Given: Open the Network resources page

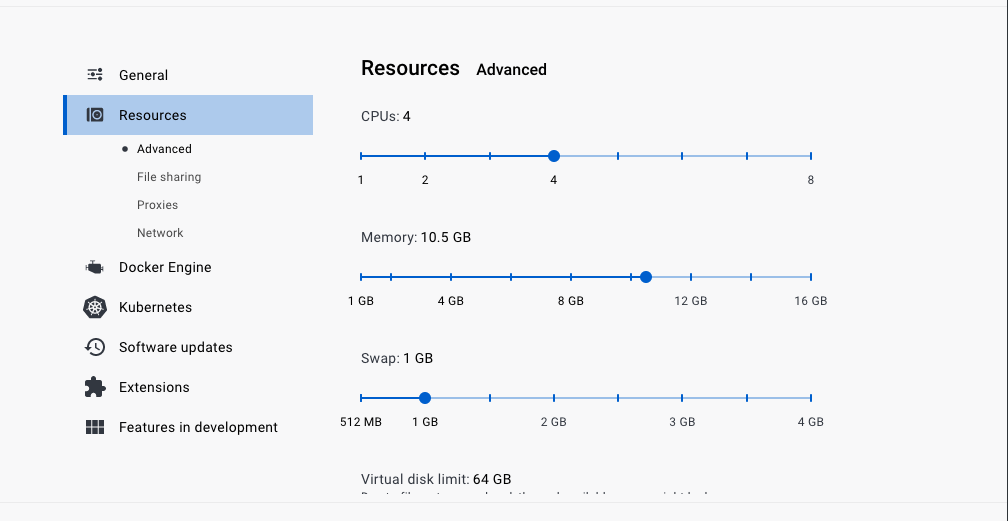Looking at the screenshot, I should coord(160,233).
